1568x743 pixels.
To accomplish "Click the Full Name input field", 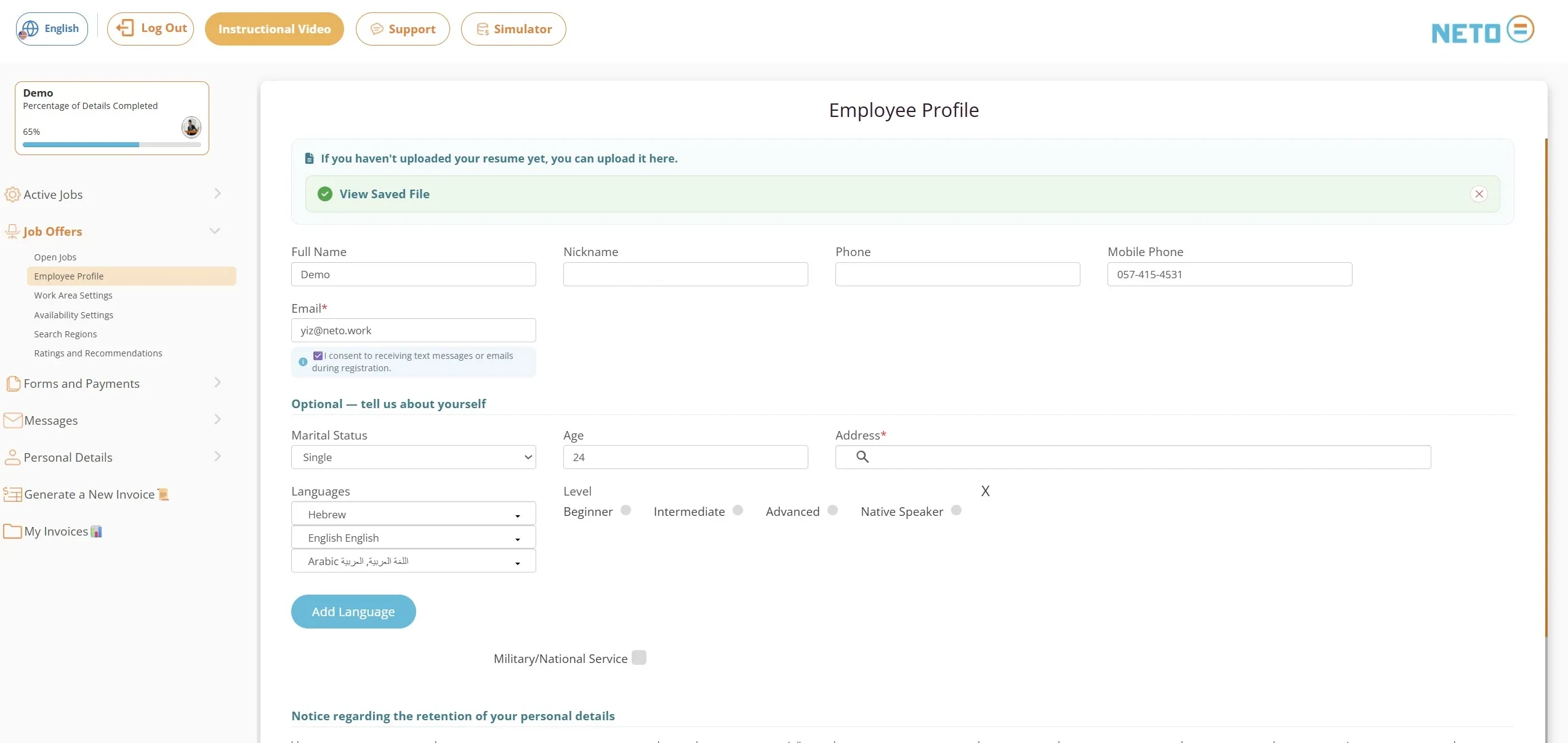I will click(414, 275).
